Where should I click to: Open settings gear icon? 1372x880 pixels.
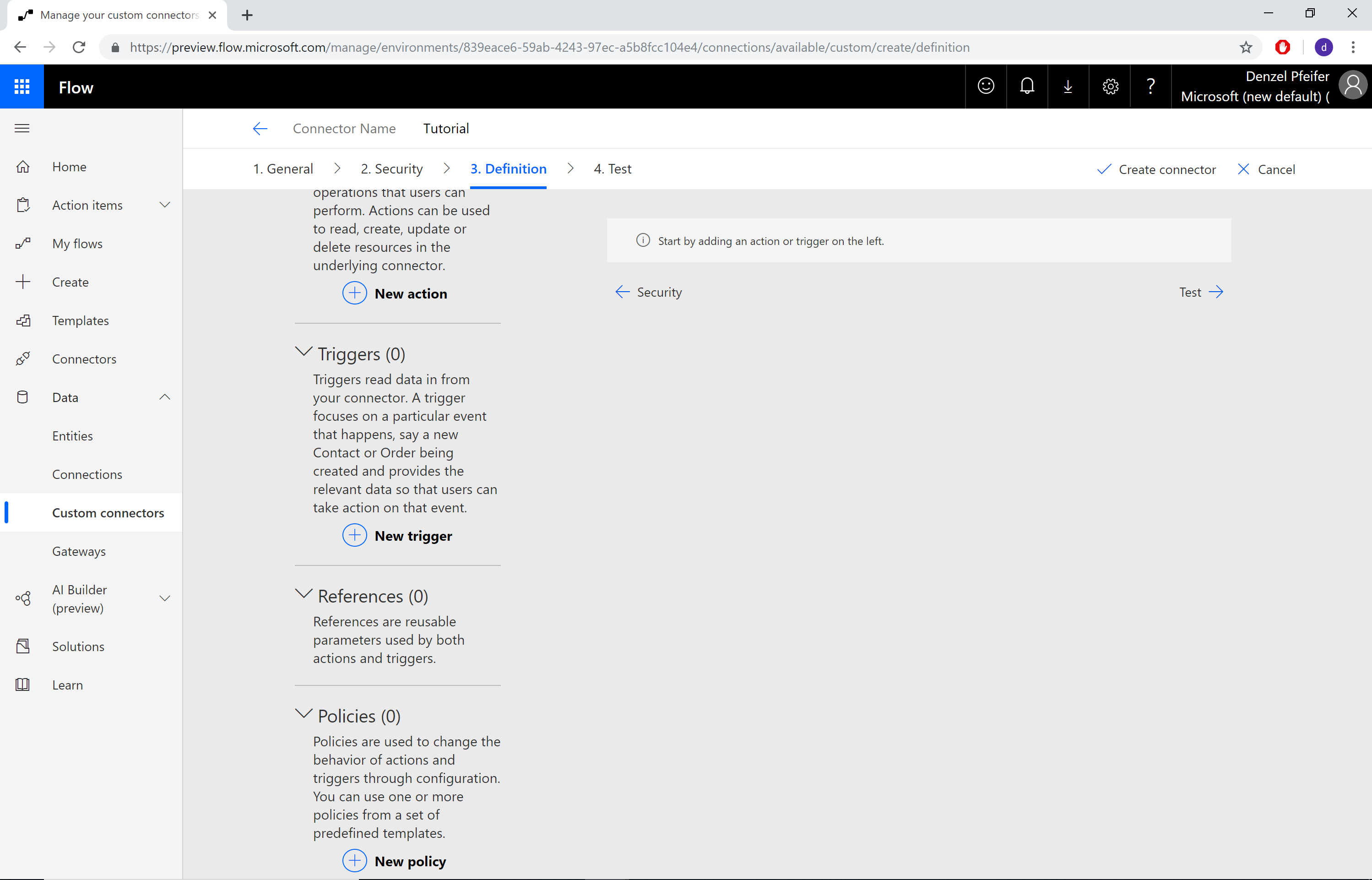(x=1110, y=87)
